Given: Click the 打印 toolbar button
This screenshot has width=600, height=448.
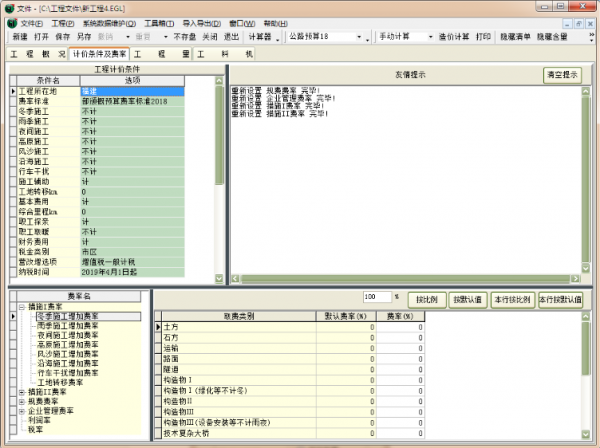Looking at the screenshot, I should click(483, 37).
